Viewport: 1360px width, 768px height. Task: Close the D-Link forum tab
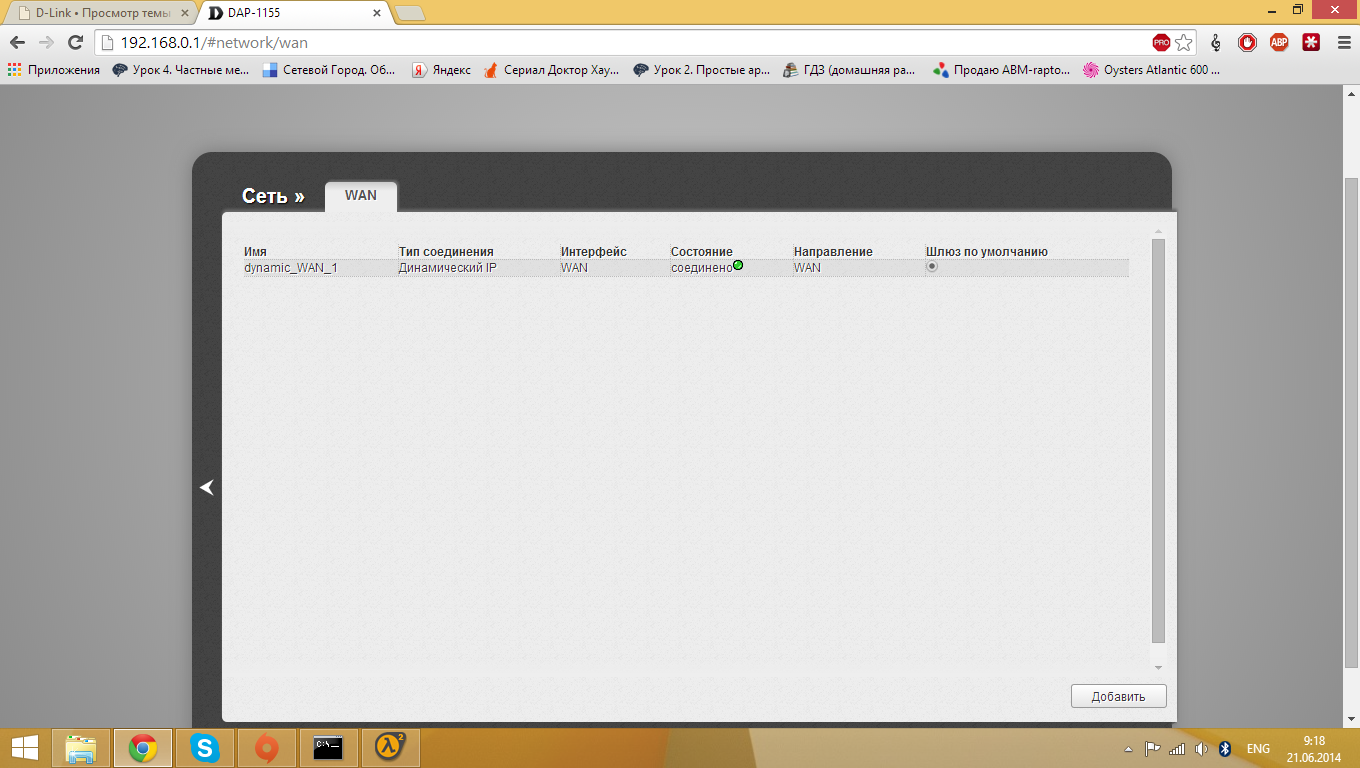pyautogui.click(x=183, y=13)
